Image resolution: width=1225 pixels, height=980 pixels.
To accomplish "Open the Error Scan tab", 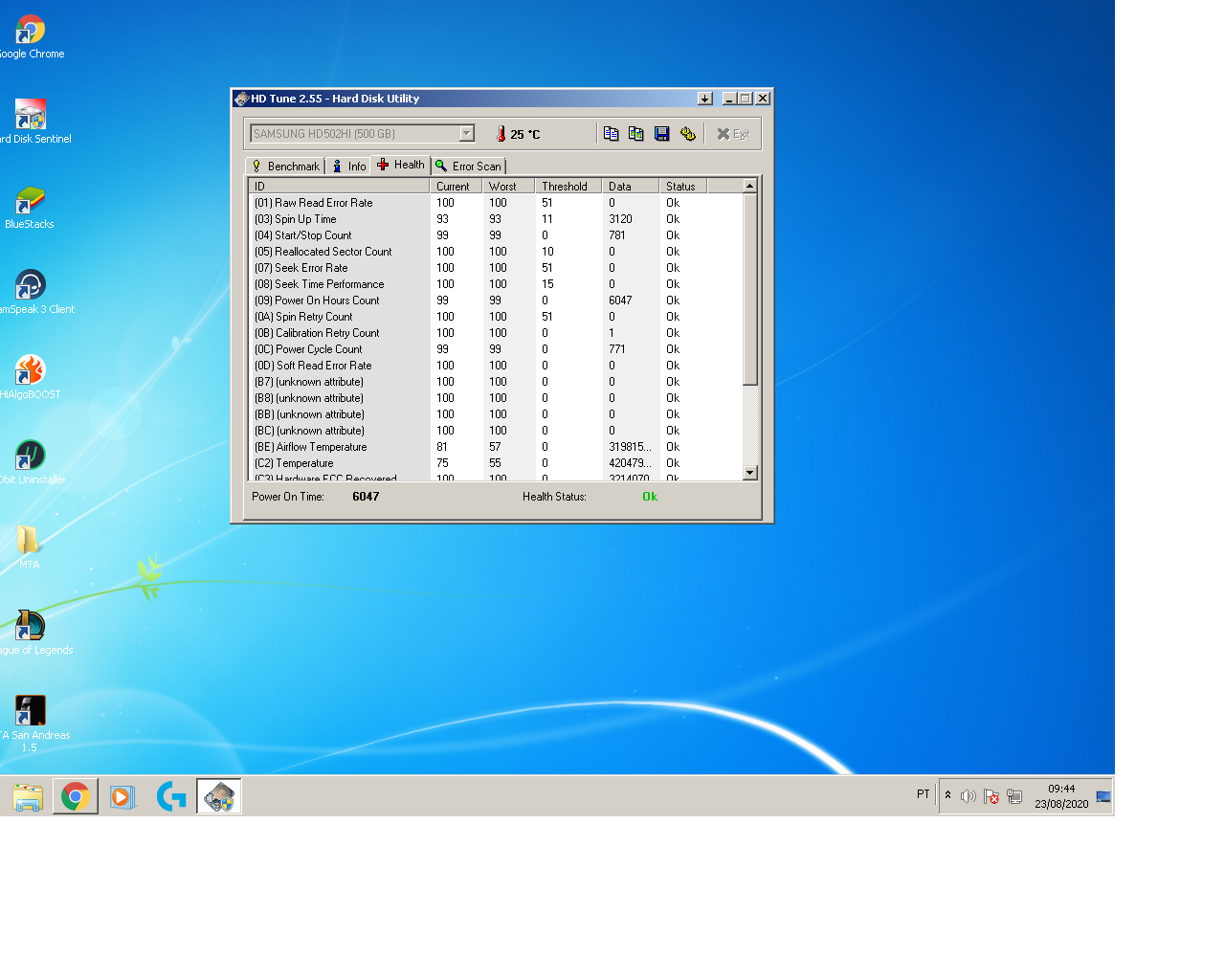I will point(469,167).
